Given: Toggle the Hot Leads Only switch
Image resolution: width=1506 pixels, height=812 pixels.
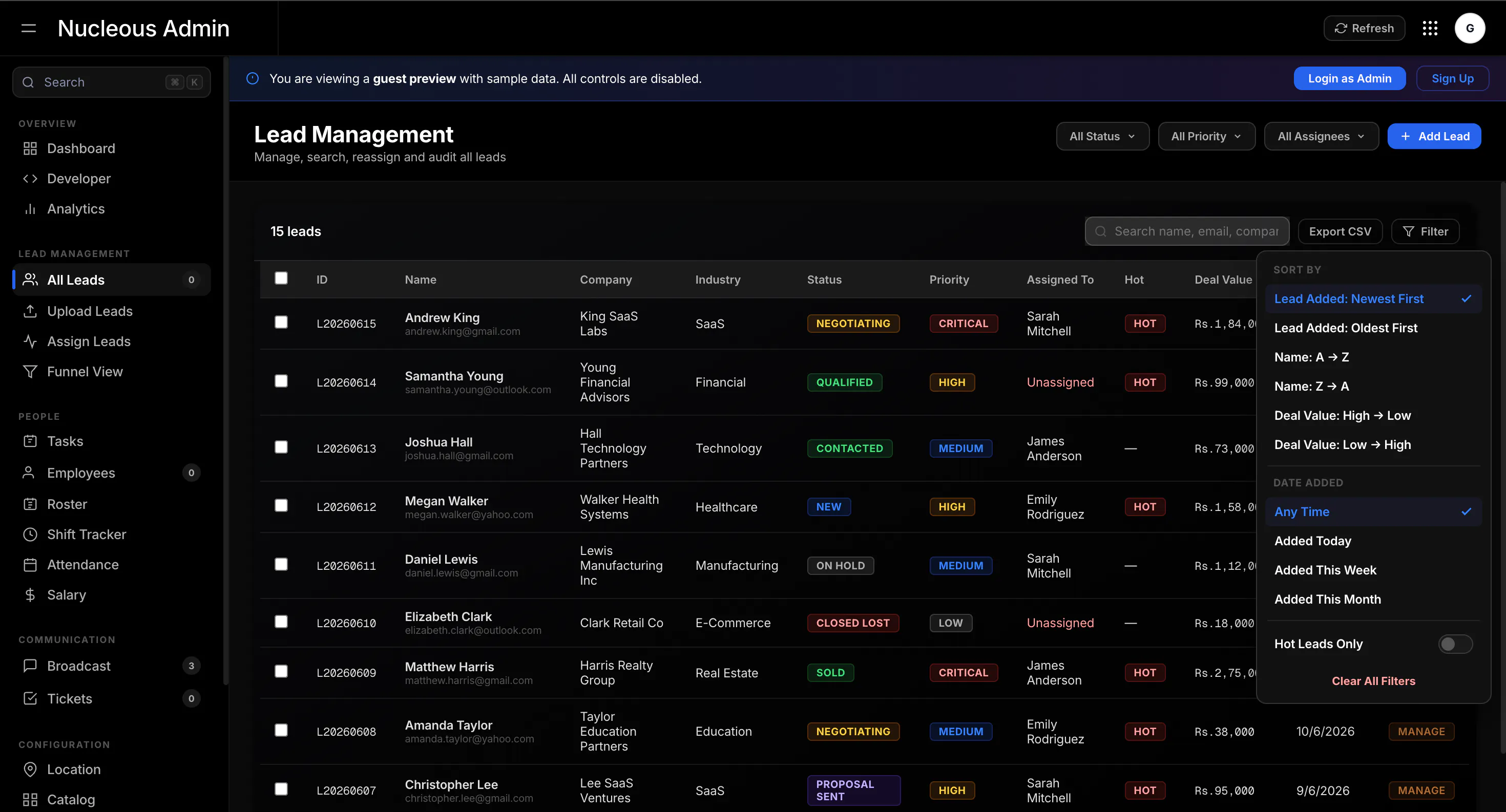Looking at the screenshot, I should click(x=1455, y=644).
